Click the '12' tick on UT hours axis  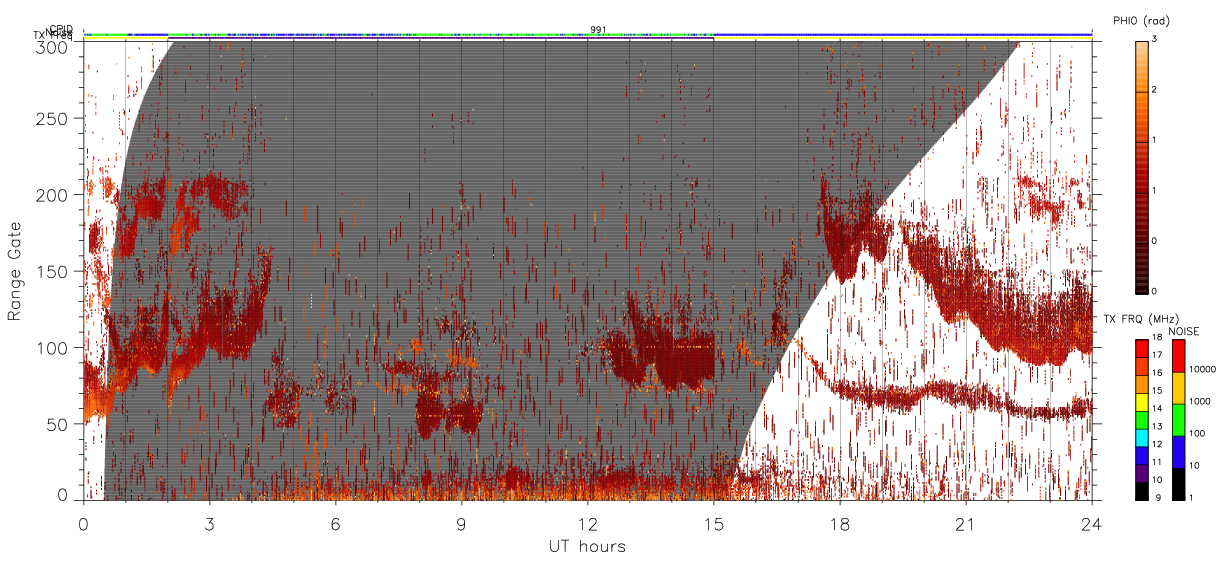(x=587, y=523)
